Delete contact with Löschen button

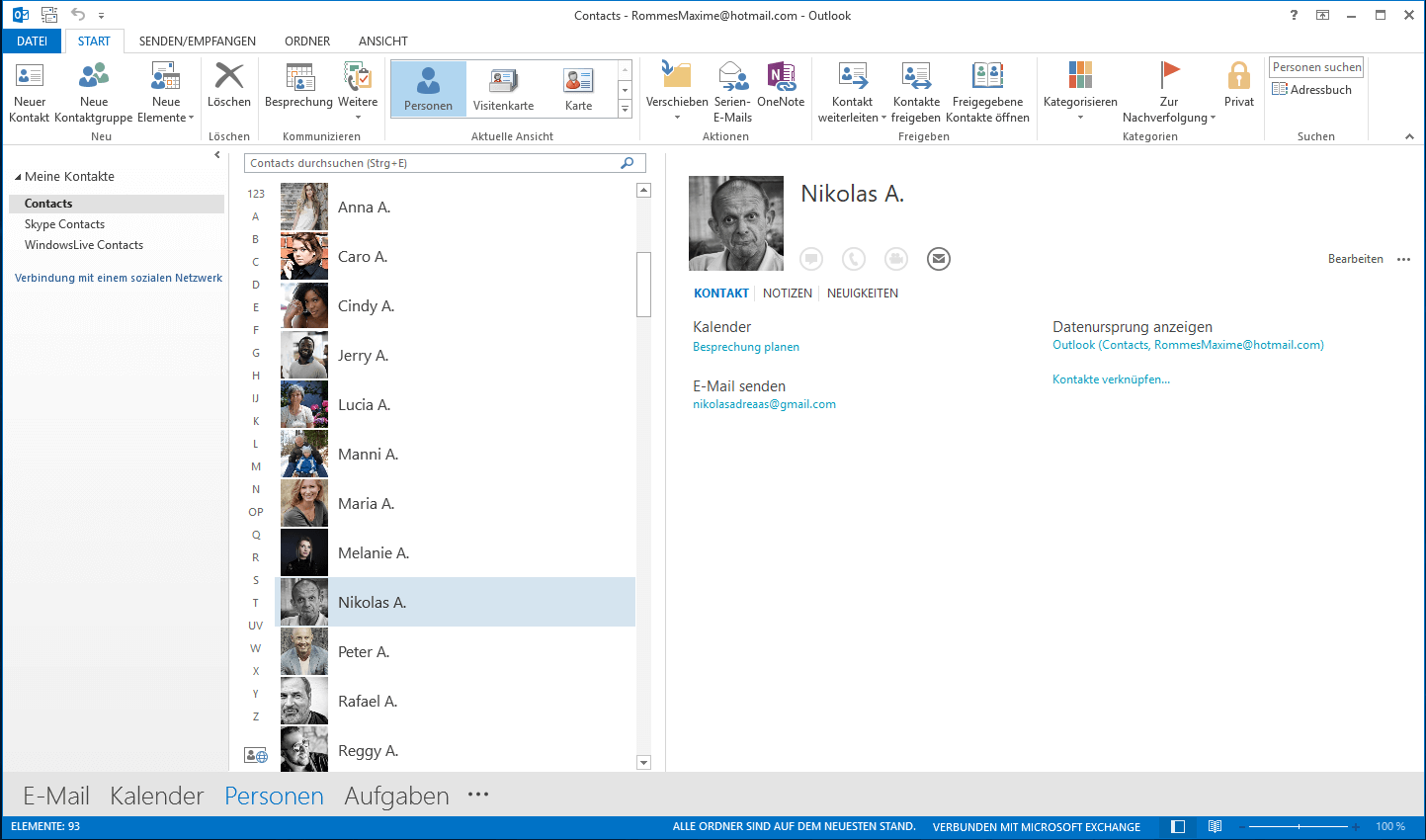[x=229, y=85]
